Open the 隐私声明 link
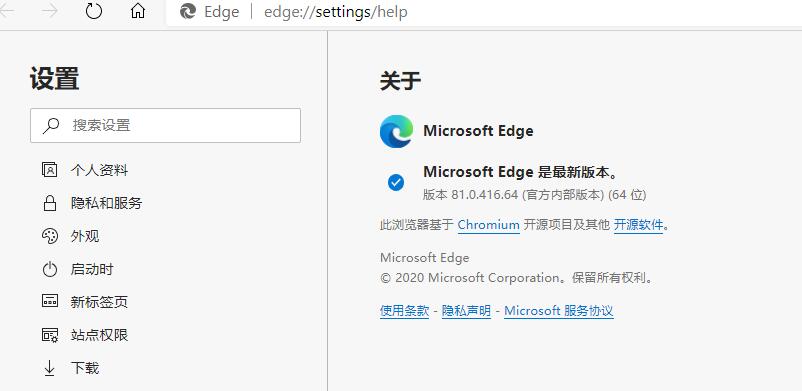 point(466,311)
